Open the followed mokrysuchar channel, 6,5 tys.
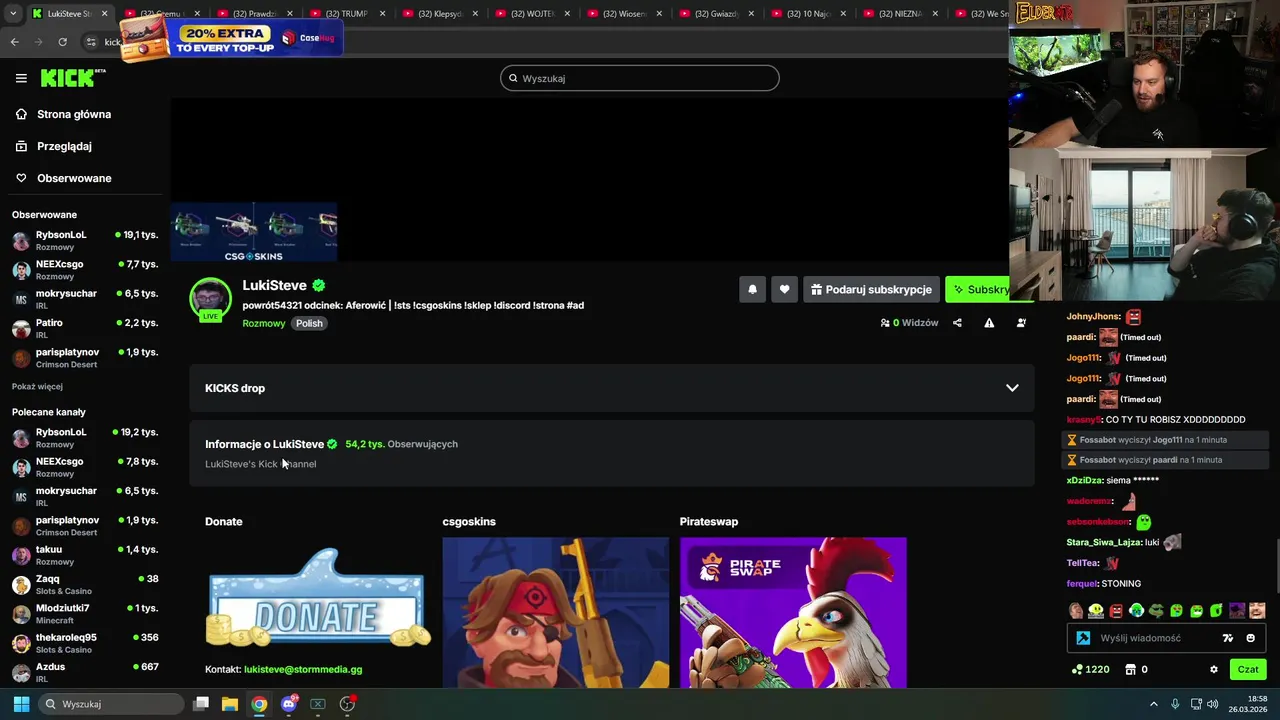Image resolution: width=1280 pixels, height=720 pixels. [x=85, y=299]
